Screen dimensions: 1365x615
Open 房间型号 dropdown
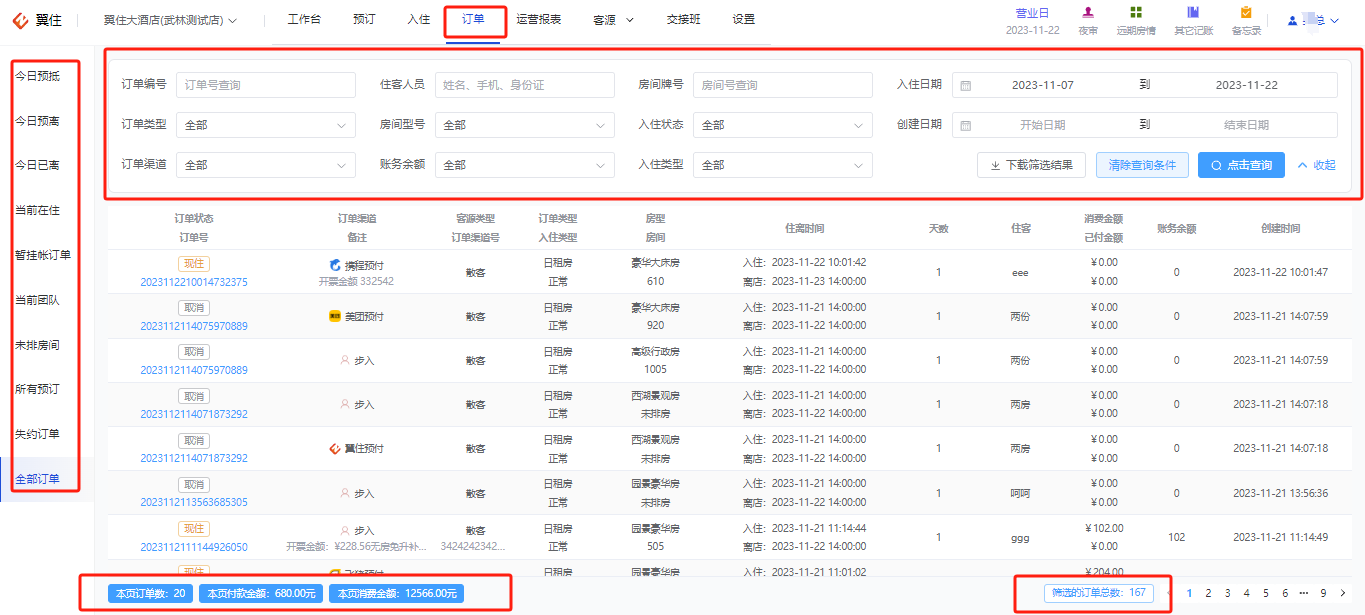(x=524, y=125)
